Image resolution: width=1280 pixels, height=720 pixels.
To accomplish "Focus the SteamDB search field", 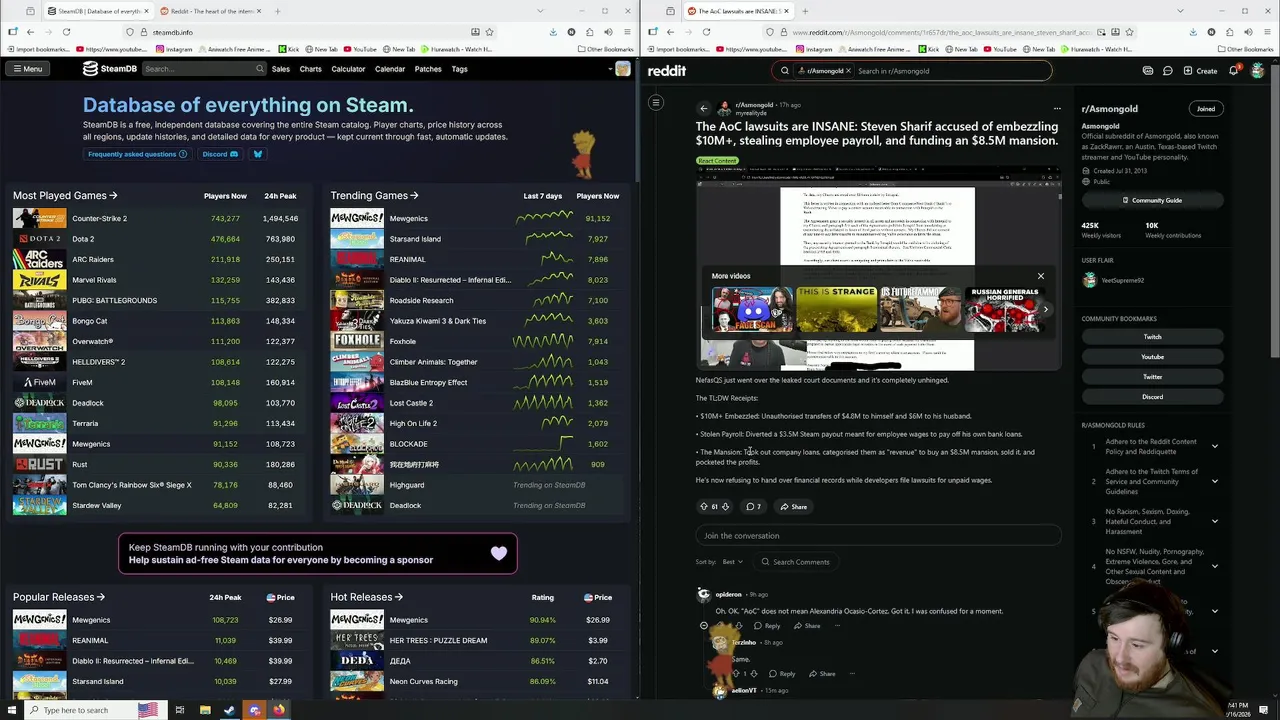I will [x=204, y=69].
